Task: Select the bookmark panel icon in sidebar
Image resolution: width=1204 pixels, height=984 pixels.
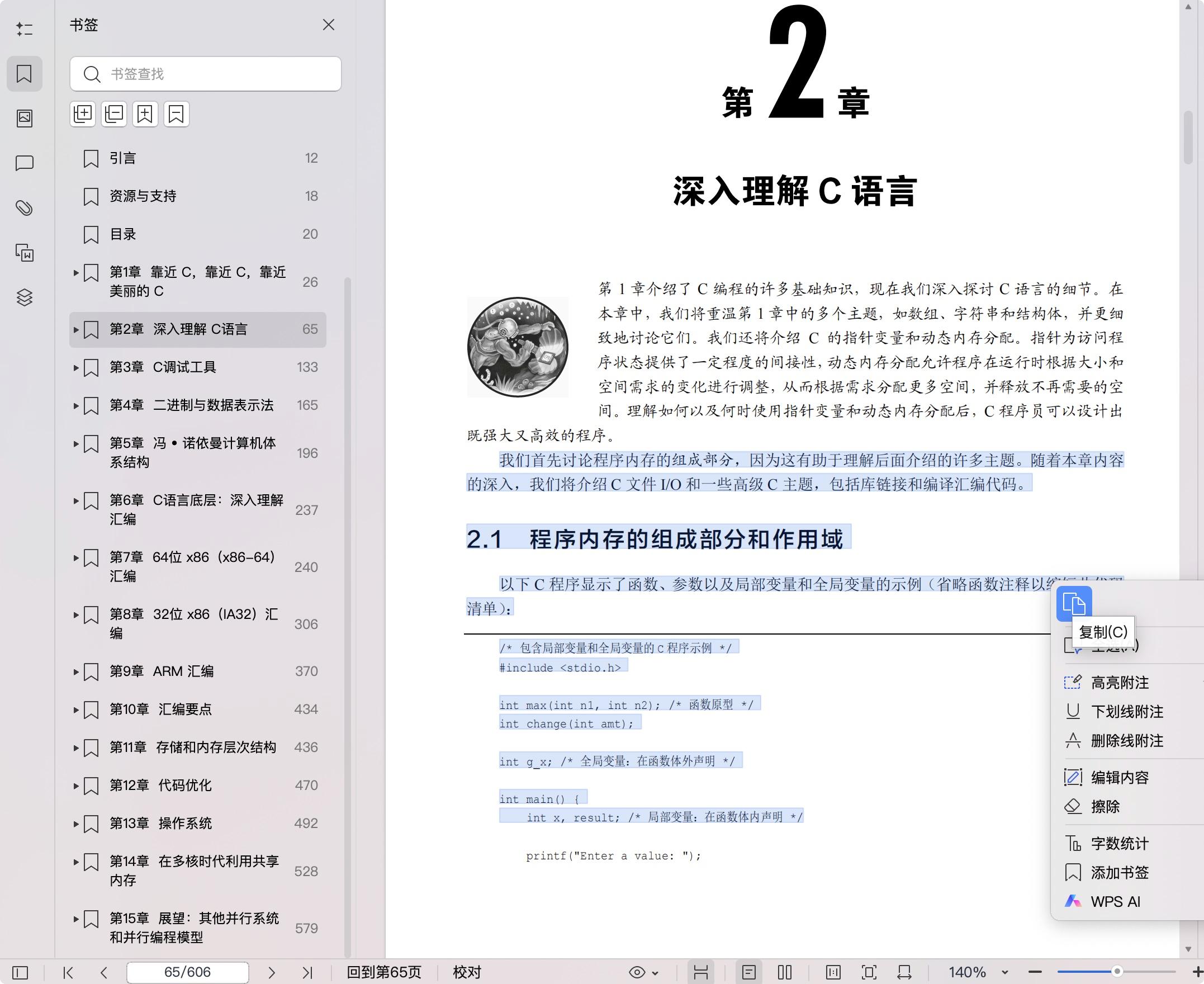Action: click(x=25, y=74)
